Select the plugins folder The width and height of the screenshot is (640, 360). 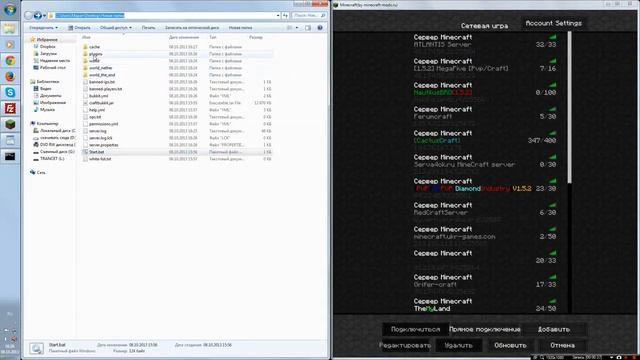[x=96, y=54]
